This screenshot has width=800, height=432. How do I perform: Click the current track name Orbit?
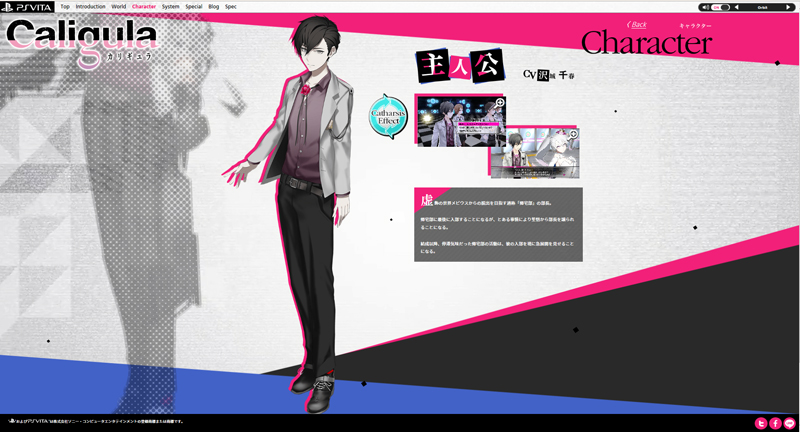[762, 8]
